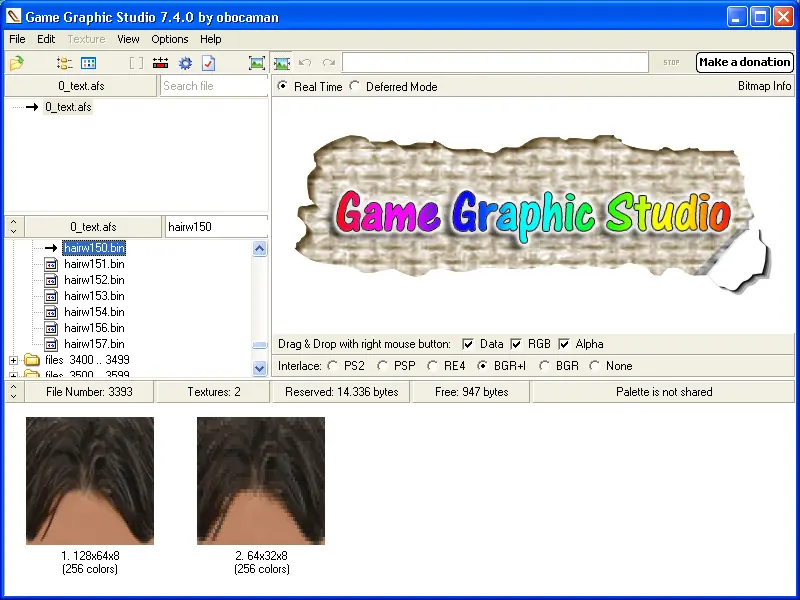The image size is (800, 600).
Task: Click the fit-image-to-frame icon
Action: click(257, 63)
